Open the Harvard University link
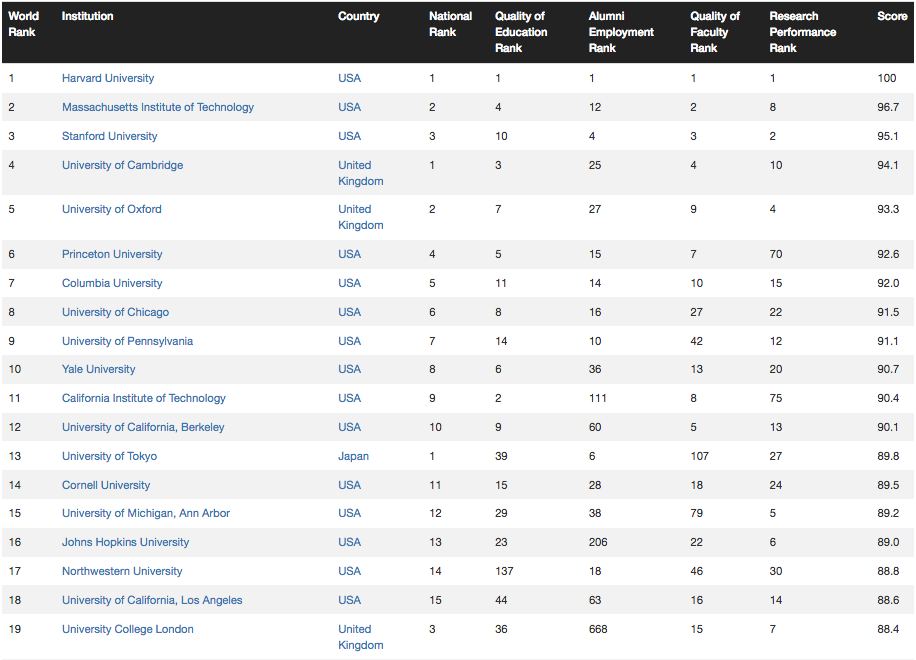The width and height of the screenshot is (916, 660). click(108, 78)
